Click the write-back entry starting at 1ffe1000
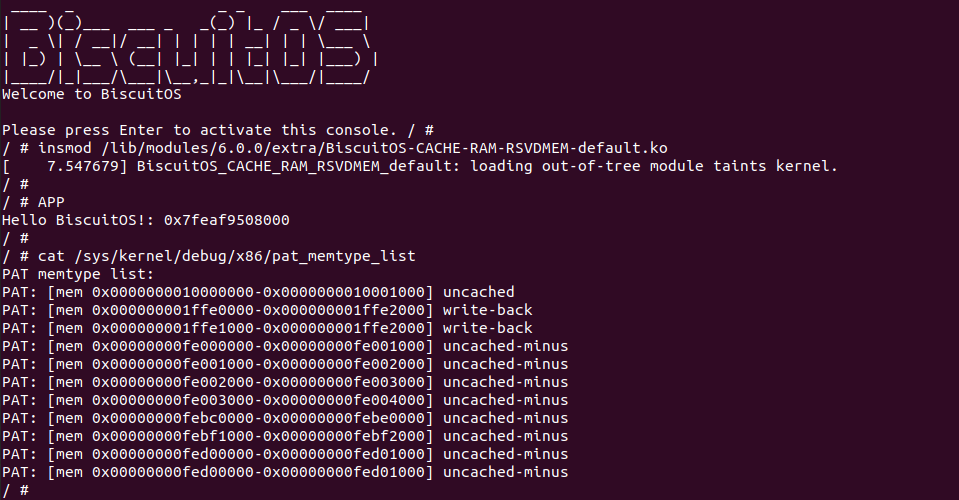959x500 pixels. (x=267, y=328)
